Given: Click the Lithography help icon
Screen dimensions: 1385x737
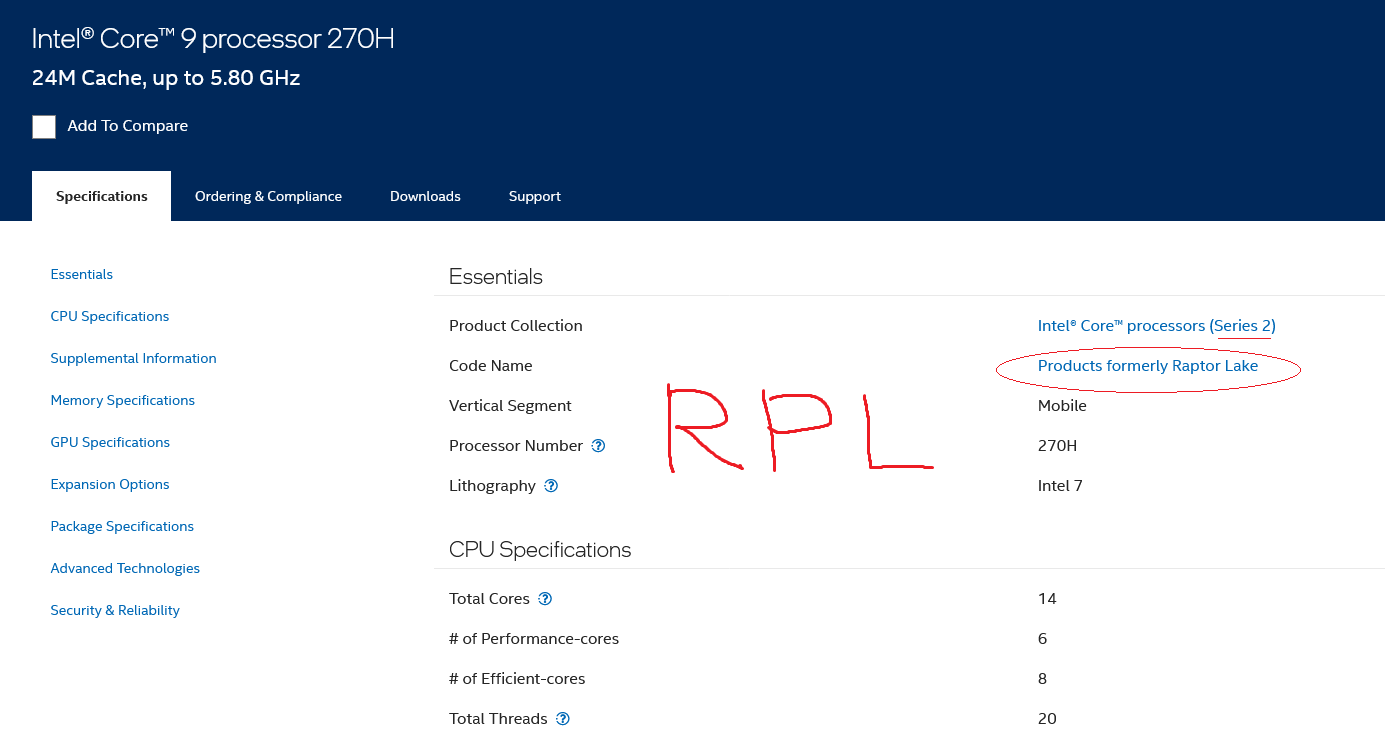Looking at the screenshot, I should pos(551,486).
